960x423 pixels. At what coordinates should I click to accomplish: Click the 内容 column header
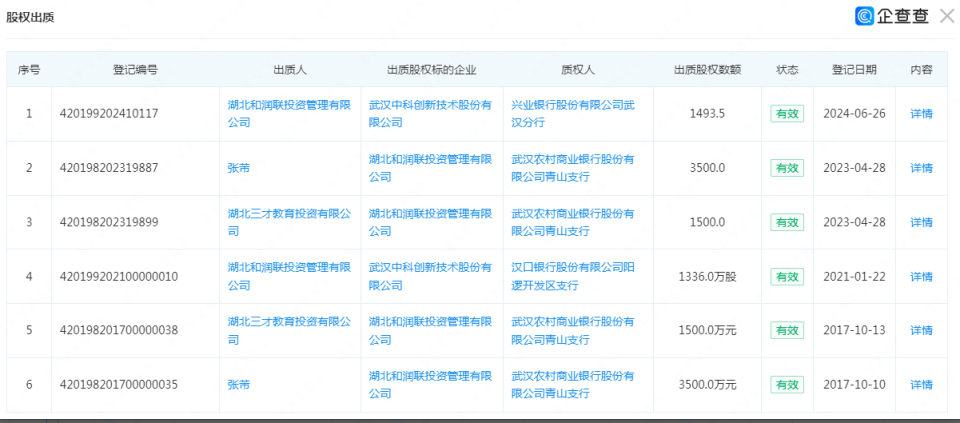921,70
